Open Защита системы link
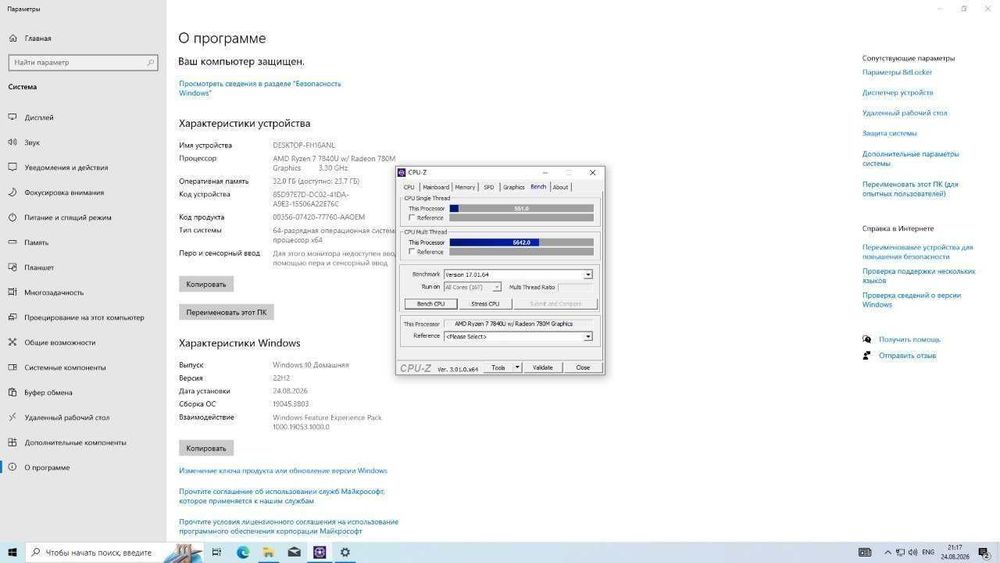This screenshot has height=563, width=1000. click(889, 133)
